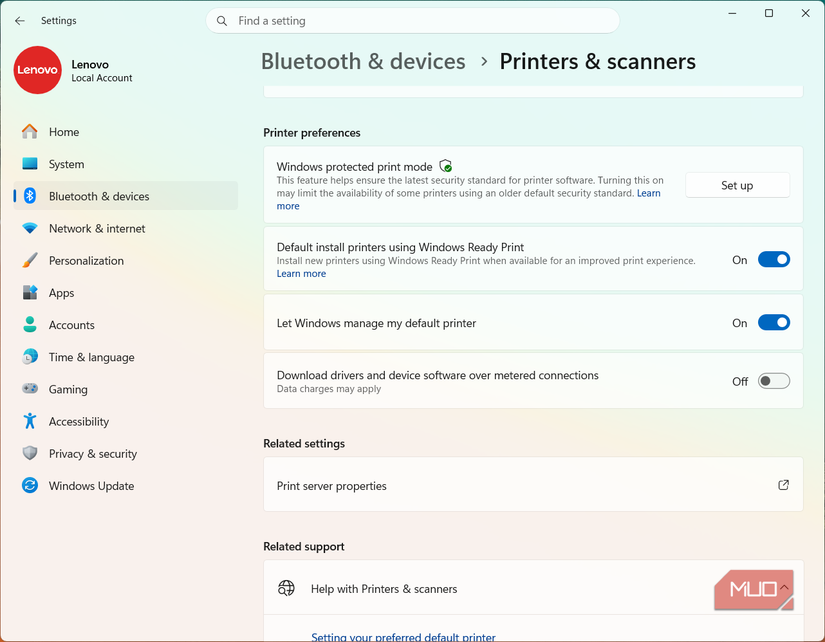Screen dimensions: 825x642
Task: Click the Home icon in sidebar
Action: tap(29, 132)
